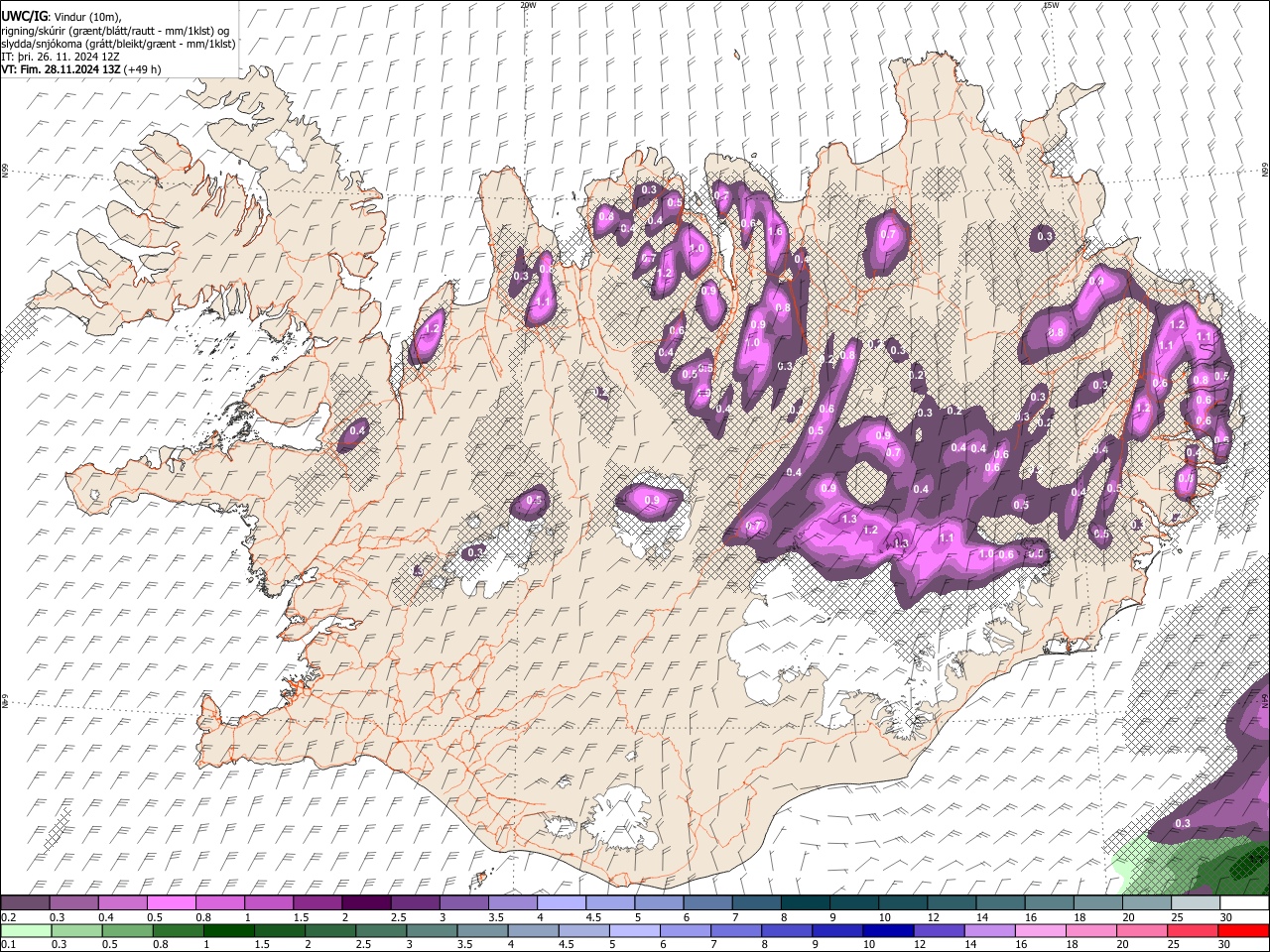Choose the upper legend swatch labeled 1.5
The width and height of the screenshot is (1270, 952).
pos(317,902)
